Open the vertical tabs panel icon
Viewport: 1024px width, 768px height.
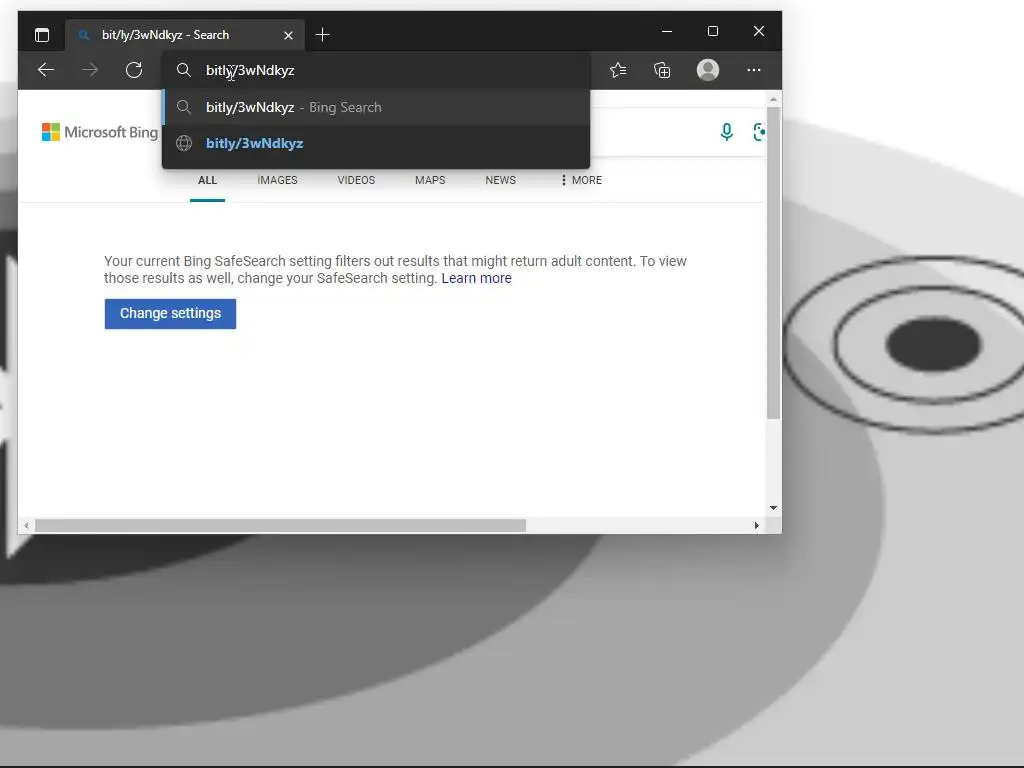click(x=42, y=35)
